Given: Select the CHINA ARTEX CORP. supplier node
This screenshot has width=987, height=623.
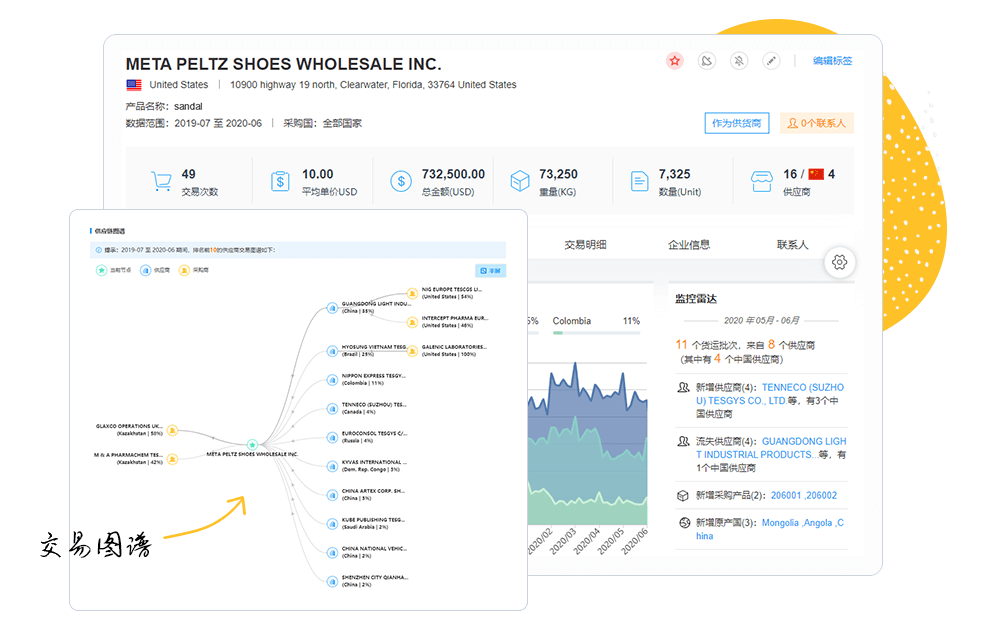Looking at the screenshot, I should 332,495.
